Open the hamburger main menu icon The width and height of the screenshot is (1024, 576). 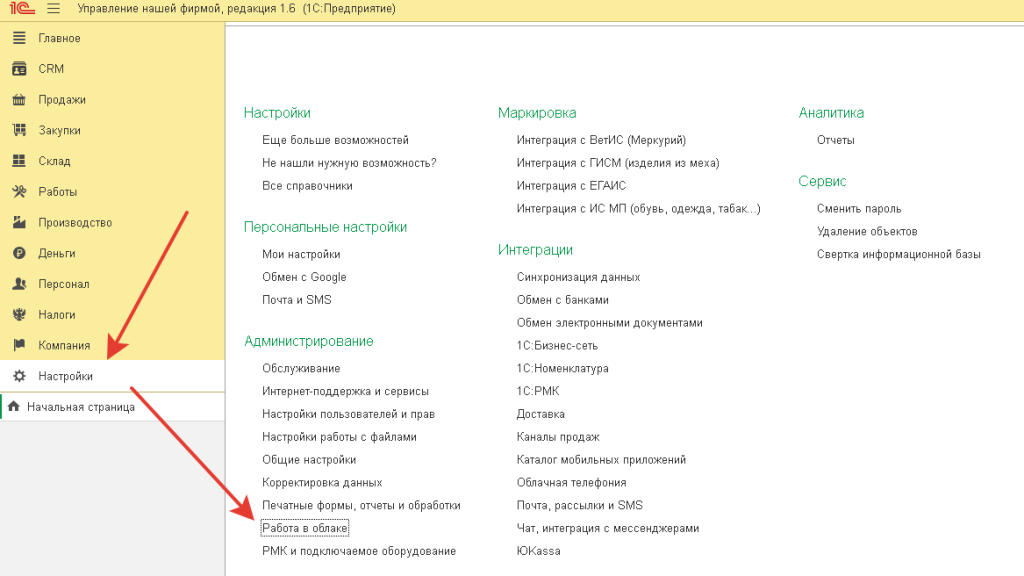point(54,8)
